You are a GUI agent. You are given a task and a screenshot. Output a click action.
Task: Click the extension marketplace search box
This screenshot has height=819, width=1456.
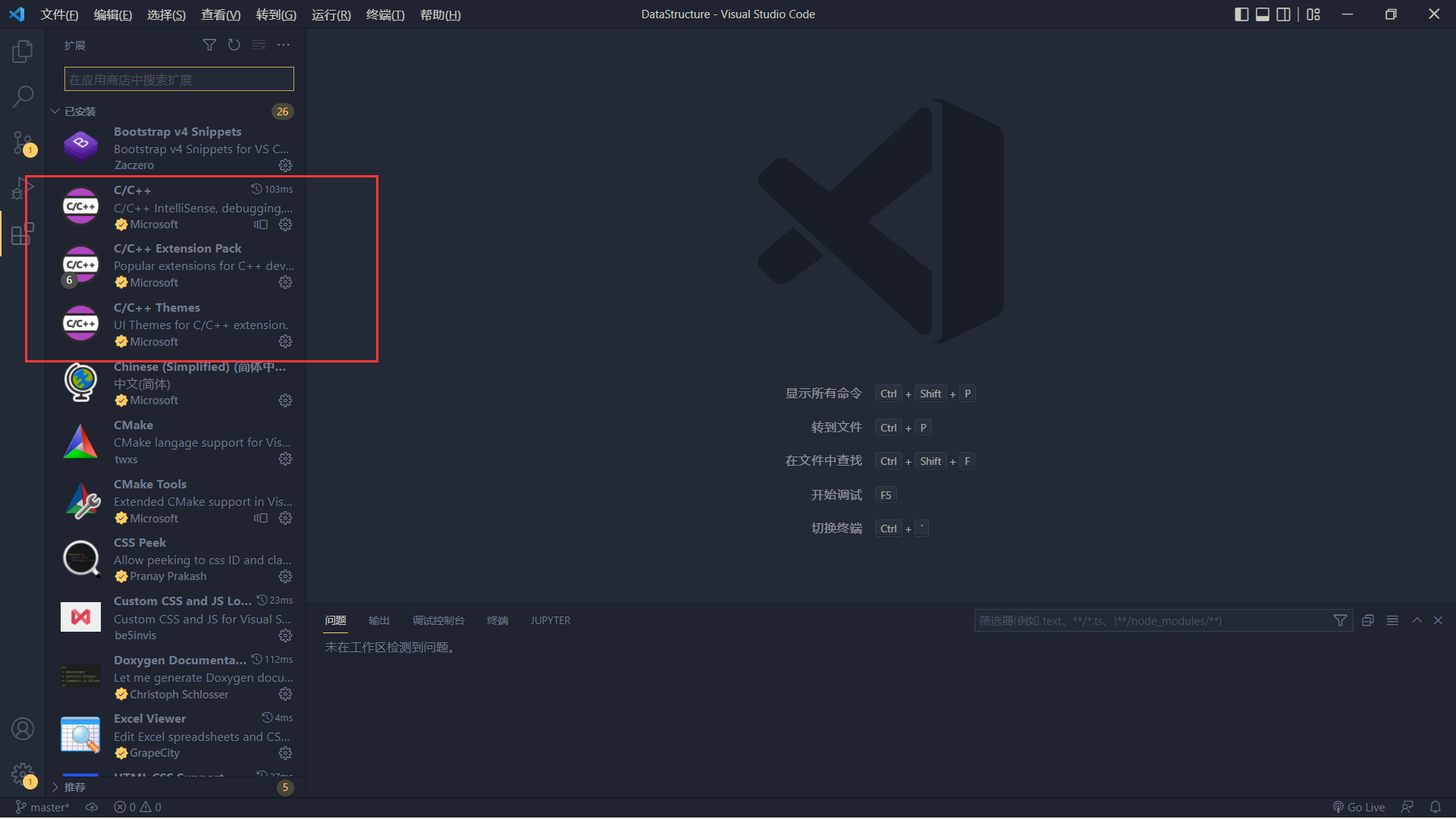(x=179, y=79)
